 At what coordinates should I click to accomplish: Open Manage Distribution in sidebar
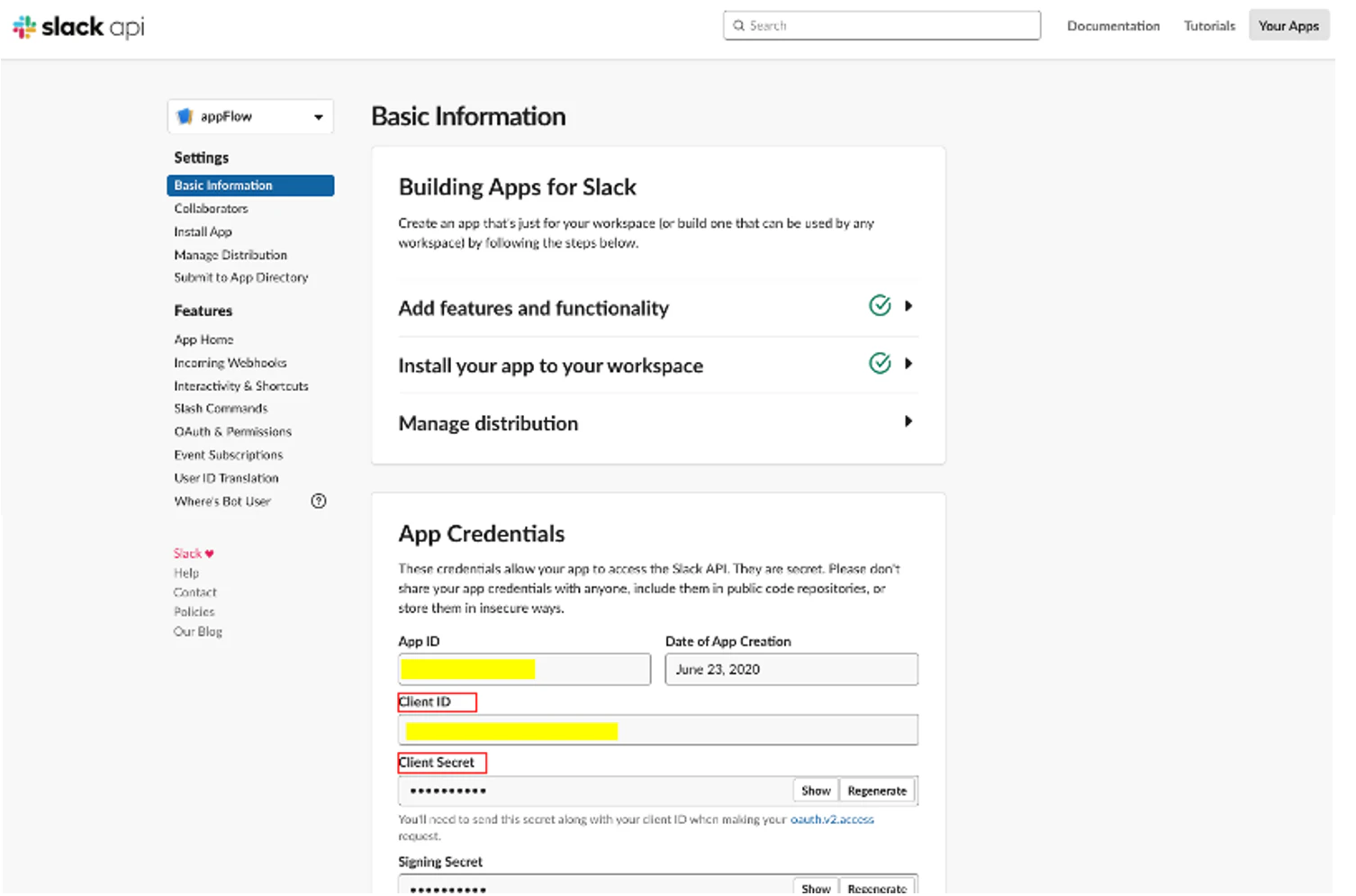pyautogui.click(x=231, y=256)
